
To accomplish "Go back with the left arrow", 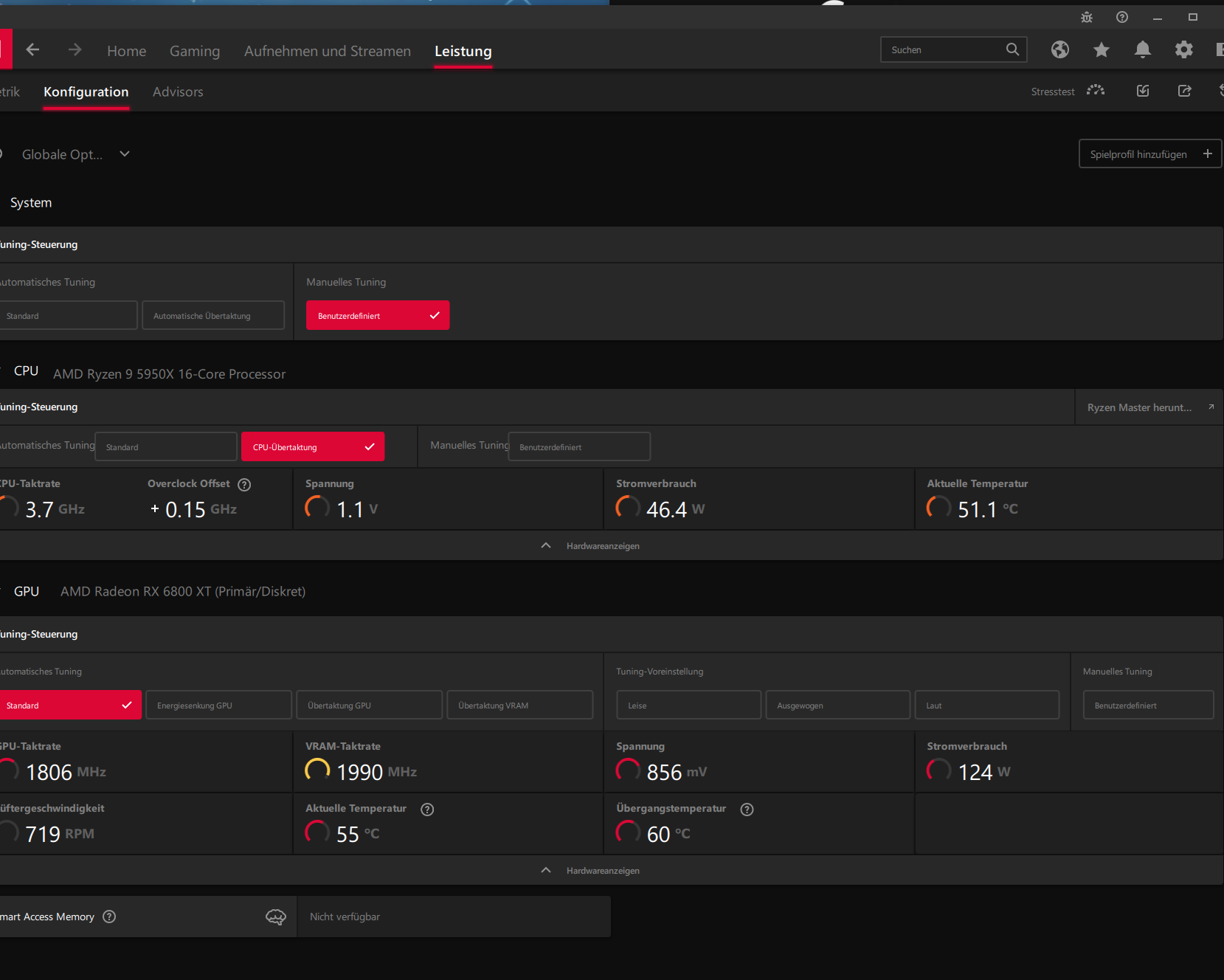I will (32, 49).
